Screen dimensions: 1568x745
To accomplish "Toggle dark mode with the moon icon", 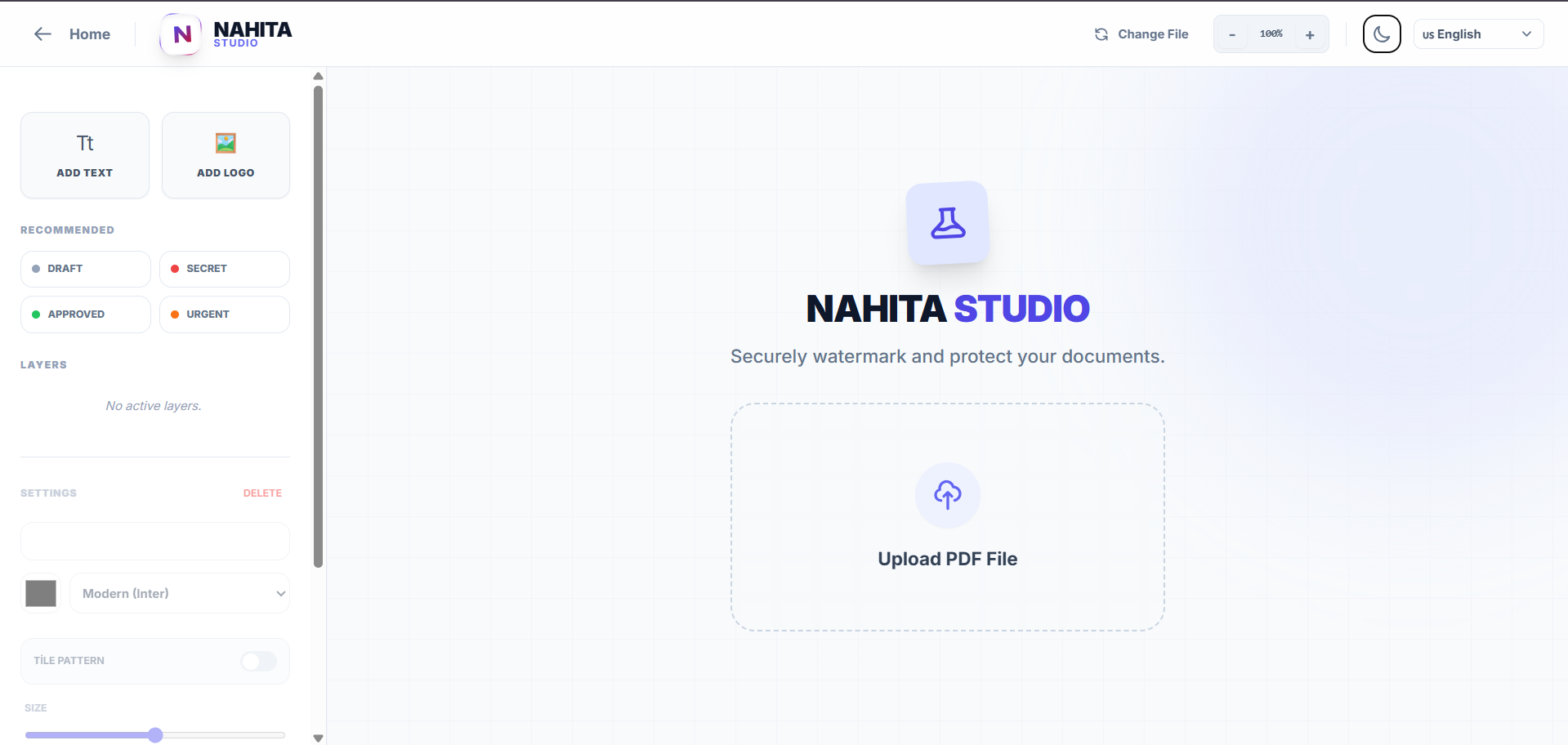I will pyautogui.click(x=1381, y=33).
